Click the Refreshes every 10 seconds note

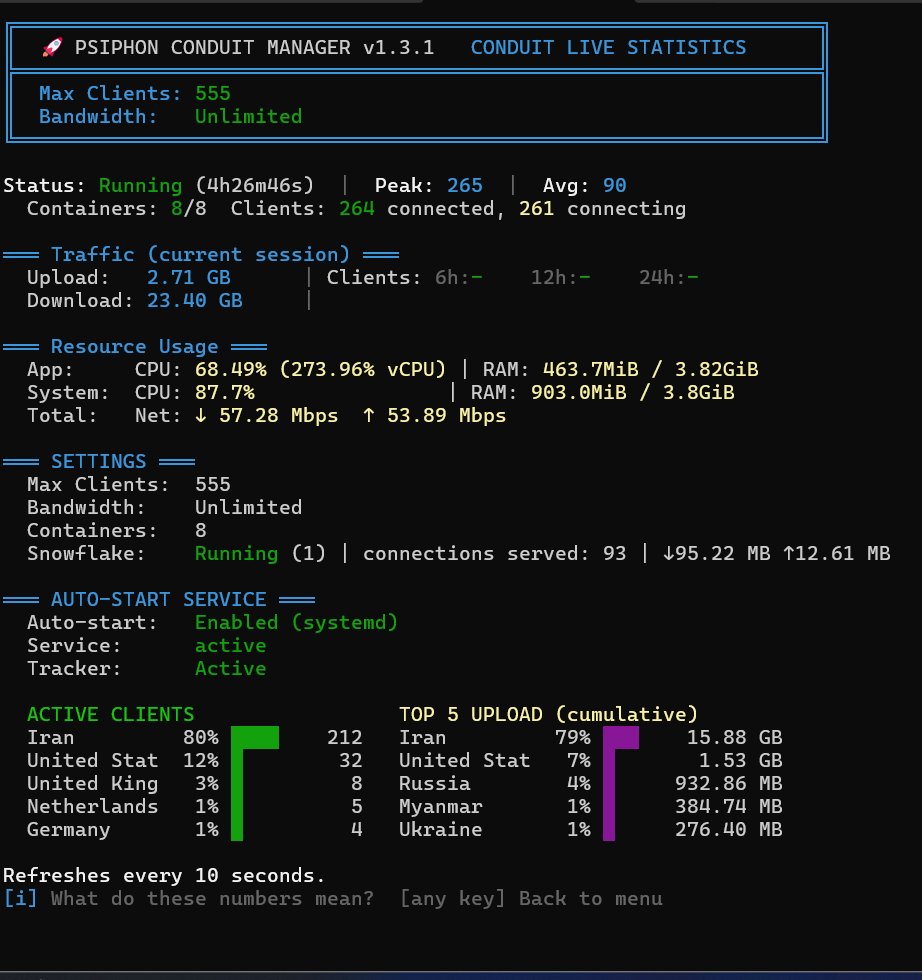point(164,876)
